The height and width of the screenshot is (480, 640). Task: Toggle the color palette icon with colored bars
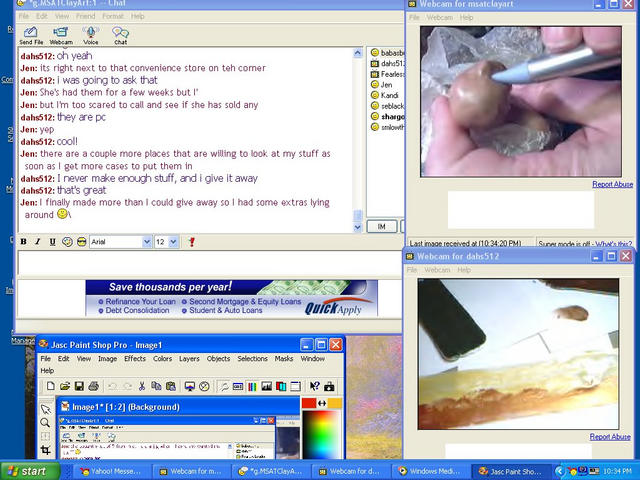pyautogui.click(x=252, y=386)
